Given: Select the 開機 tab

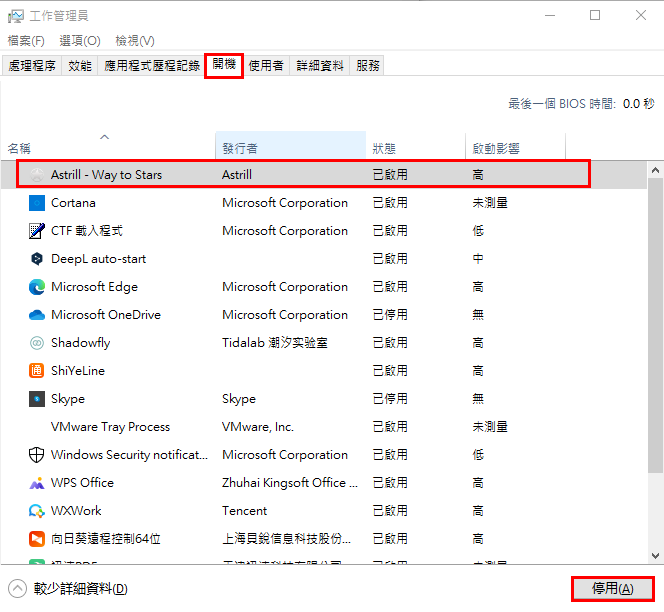Looking at the screenshot, I should point(224,65).
